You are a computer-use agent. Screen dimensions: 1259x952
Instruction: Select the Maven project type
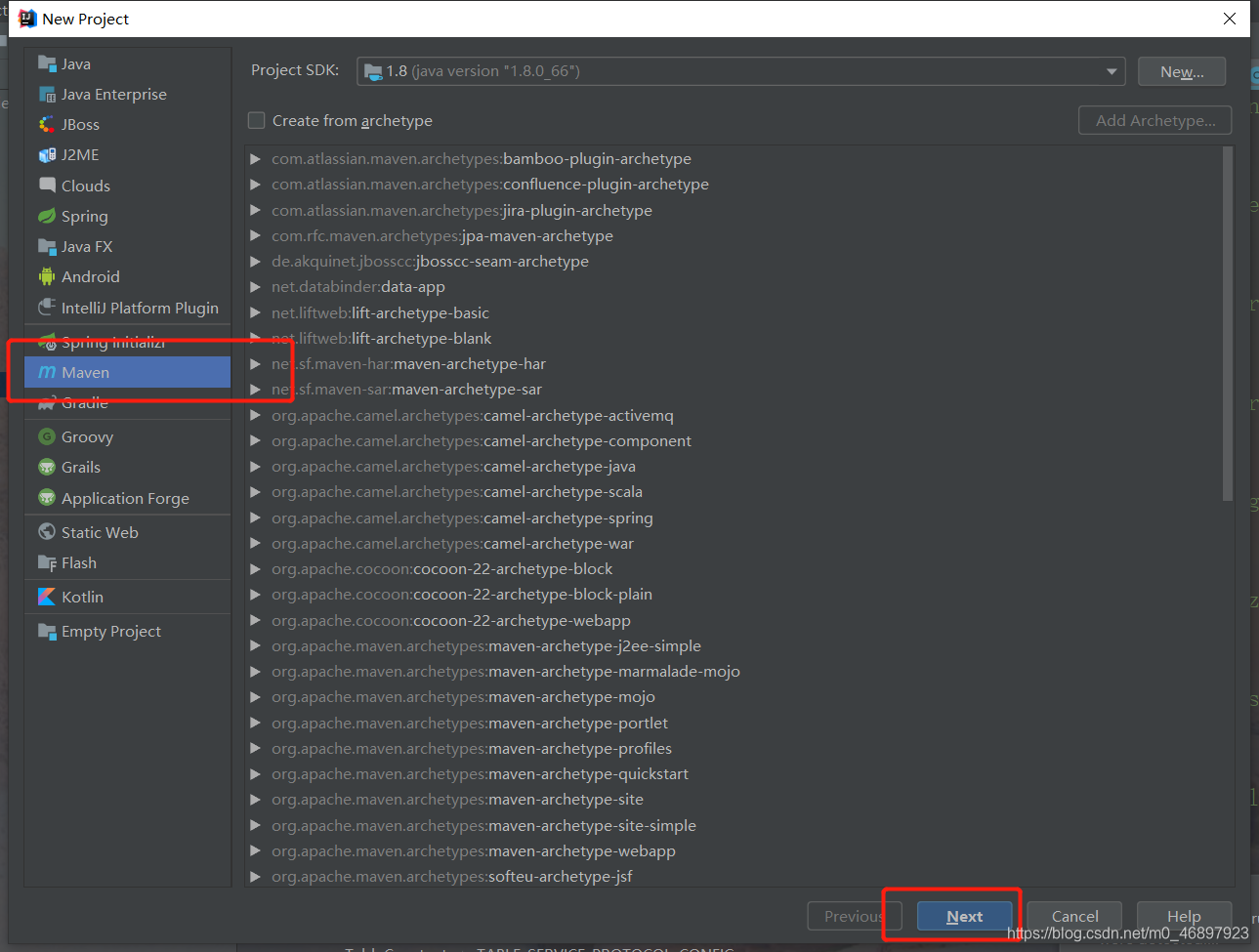[x=128, y=372]
